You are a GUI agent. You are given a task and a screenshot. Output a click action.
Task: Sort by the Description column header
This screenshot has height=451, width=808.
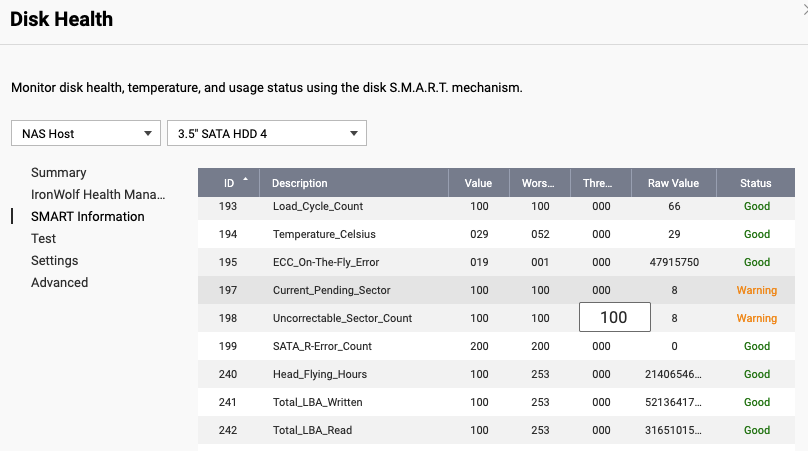pos(300,183)
